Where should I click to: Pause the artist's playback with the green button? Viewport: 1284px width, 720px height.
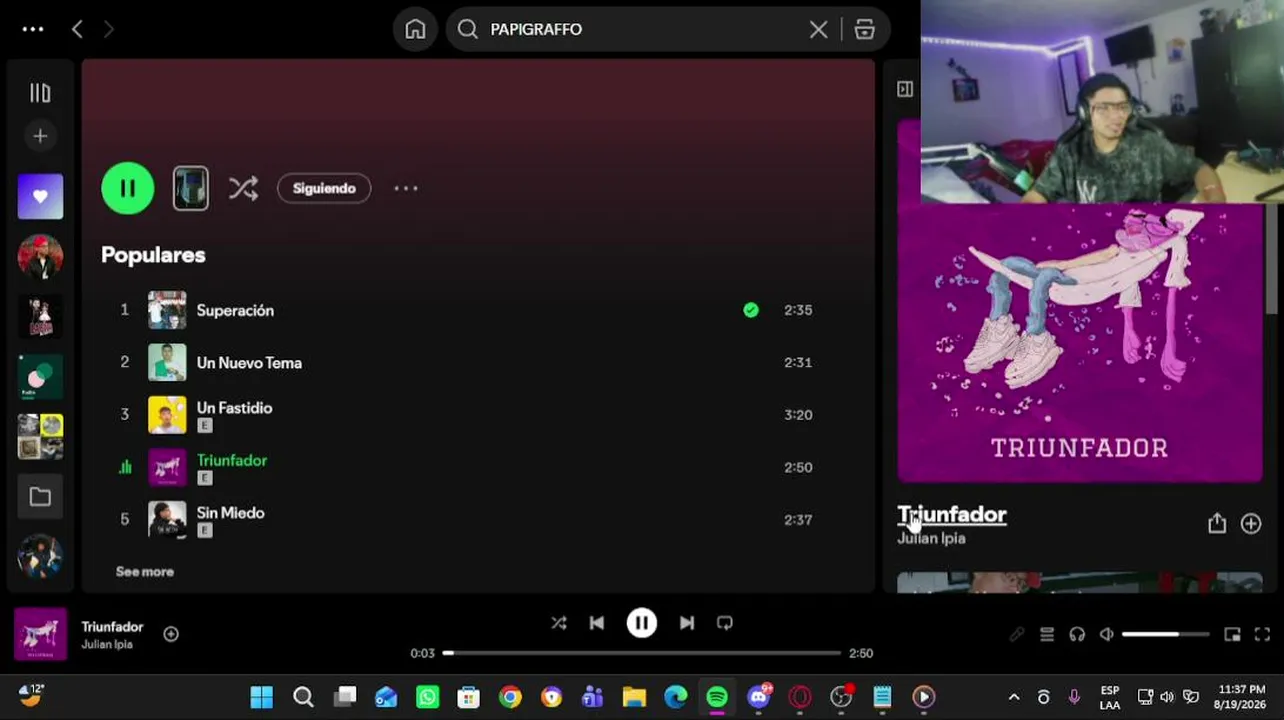(128, 188)
